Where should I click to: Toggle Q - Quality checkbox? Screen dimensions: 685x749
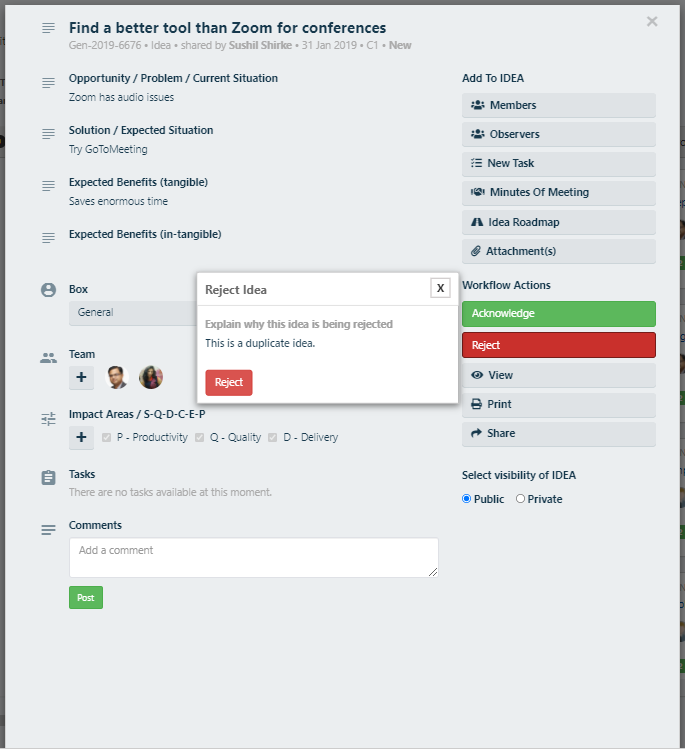[200, 437]
